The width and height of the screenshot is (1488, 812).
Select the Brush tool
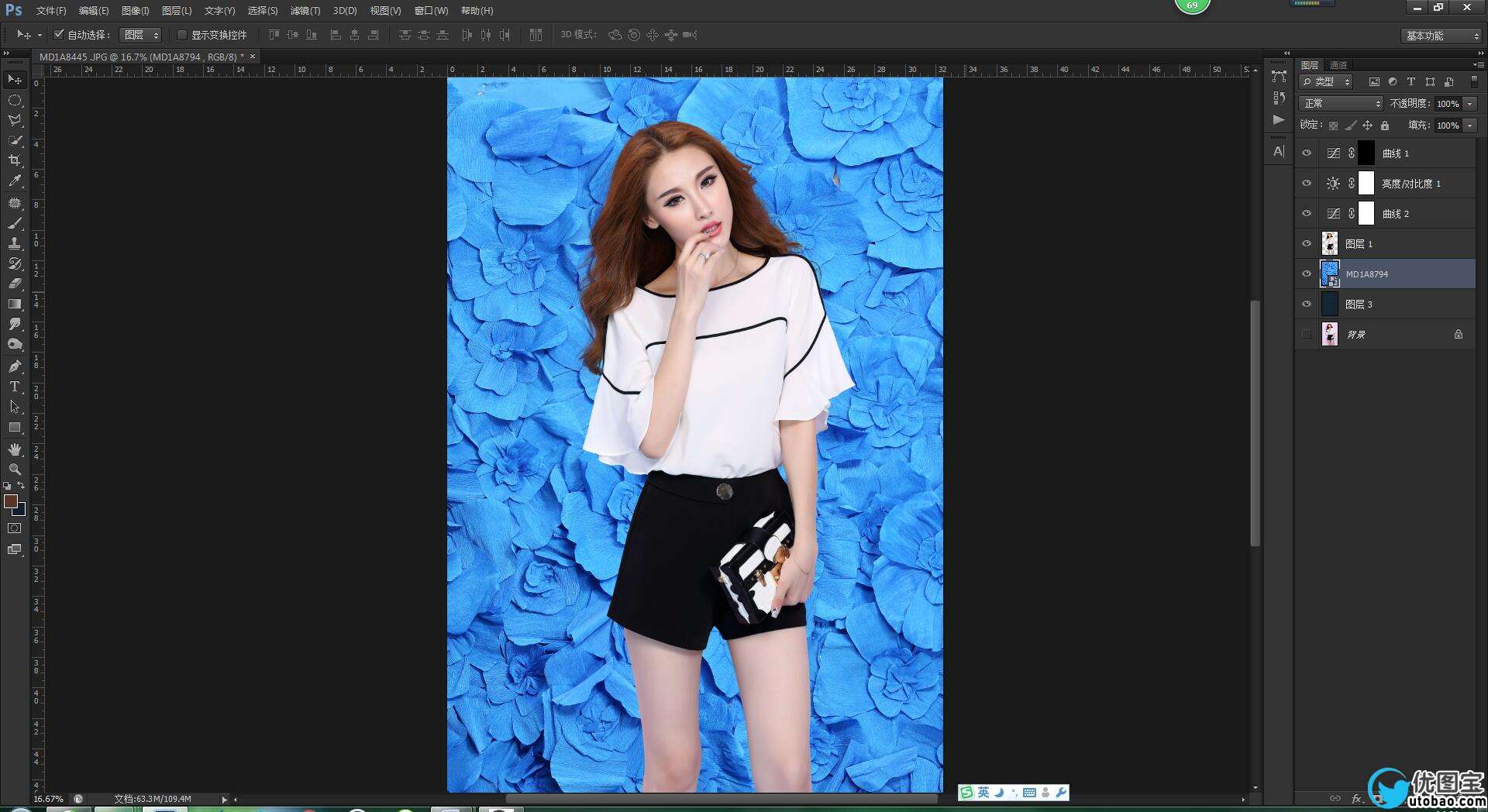(x=14, y=223)
